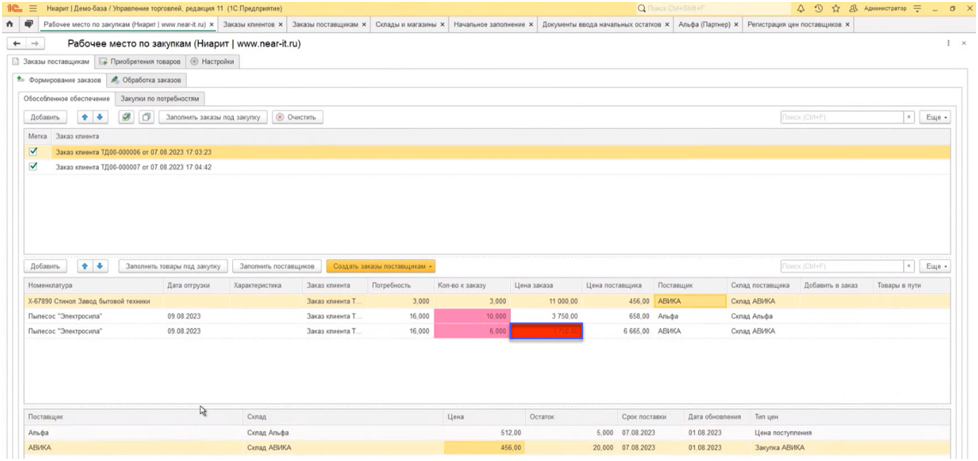Clear the upper list search field
This screenshot has width=978, height=461.
[x=909, y=117]
